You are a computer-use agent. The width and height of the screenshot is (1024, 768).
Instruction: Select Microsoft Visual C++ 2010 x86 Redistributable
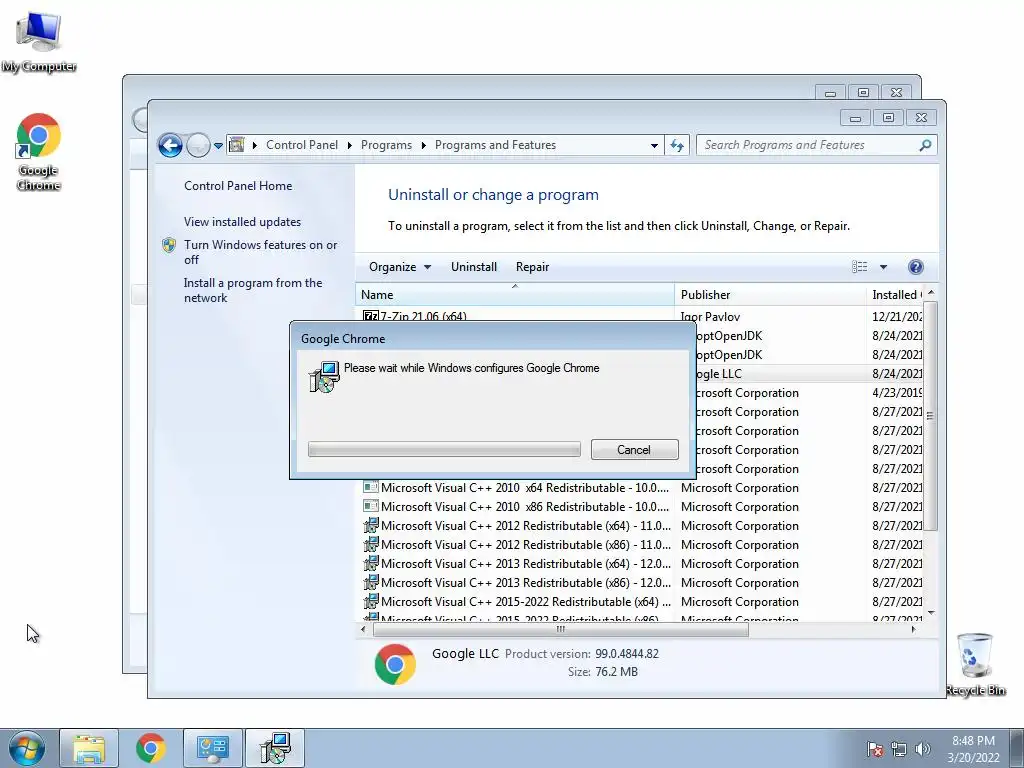coord(639,506)
